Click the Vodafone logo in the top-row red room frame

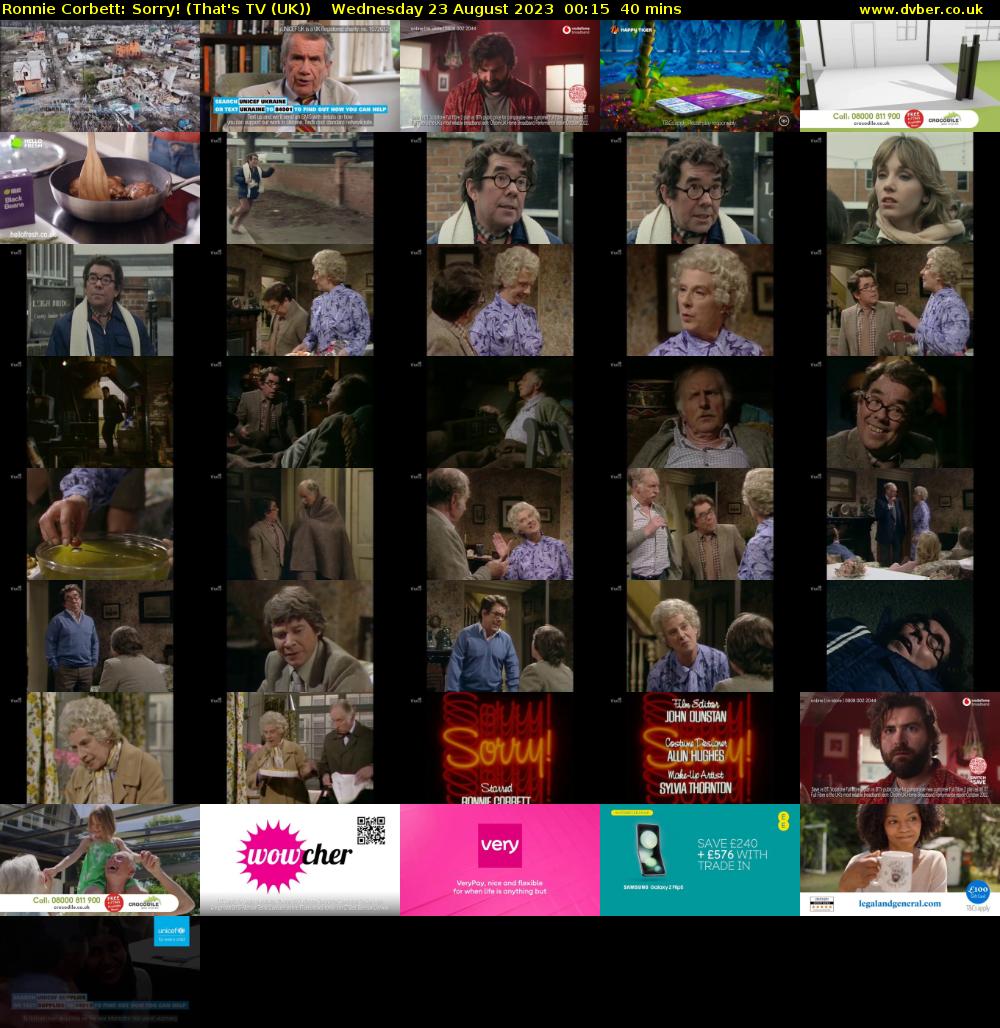click(x=576, y=30)
